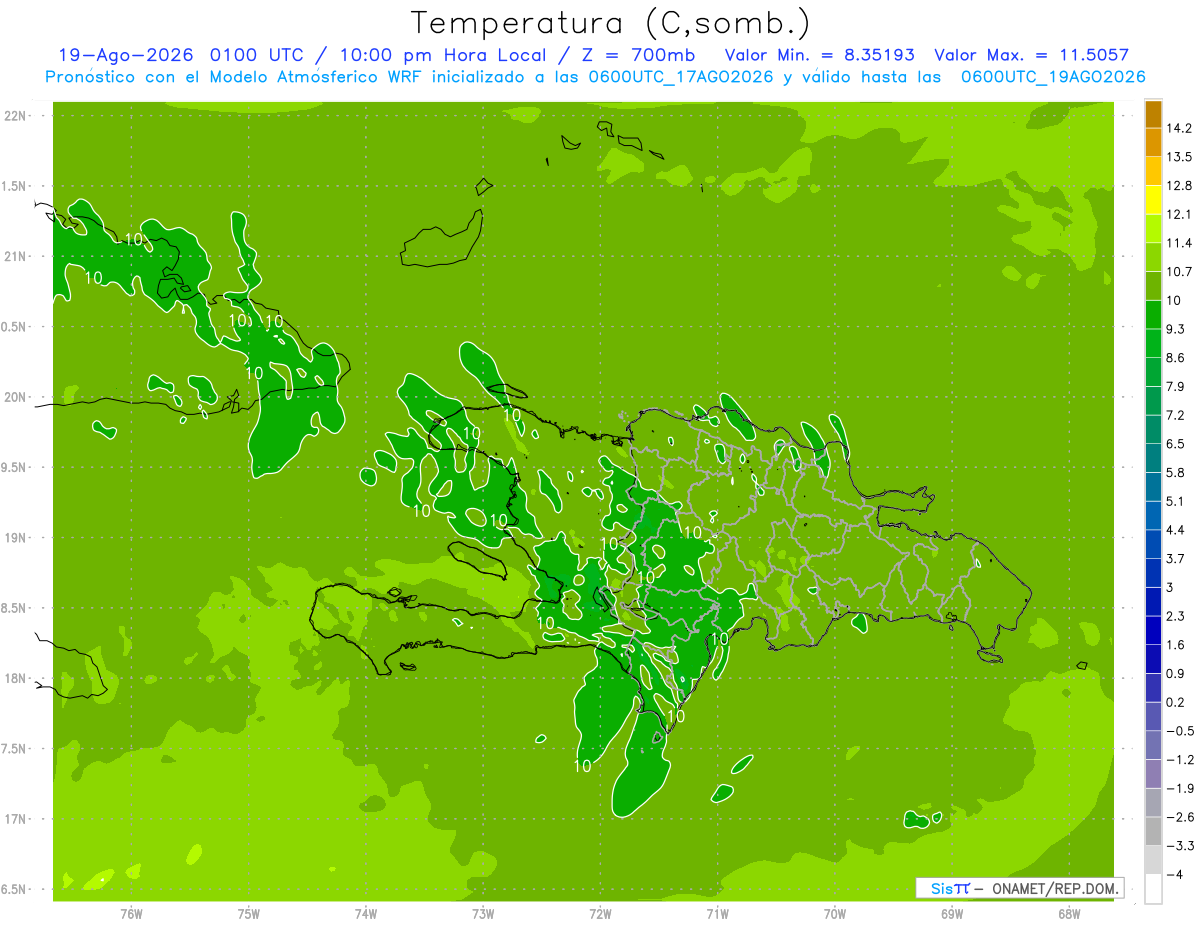Click the '7.9' colorbar label

pyautogui.click(x=1175, y=387)
